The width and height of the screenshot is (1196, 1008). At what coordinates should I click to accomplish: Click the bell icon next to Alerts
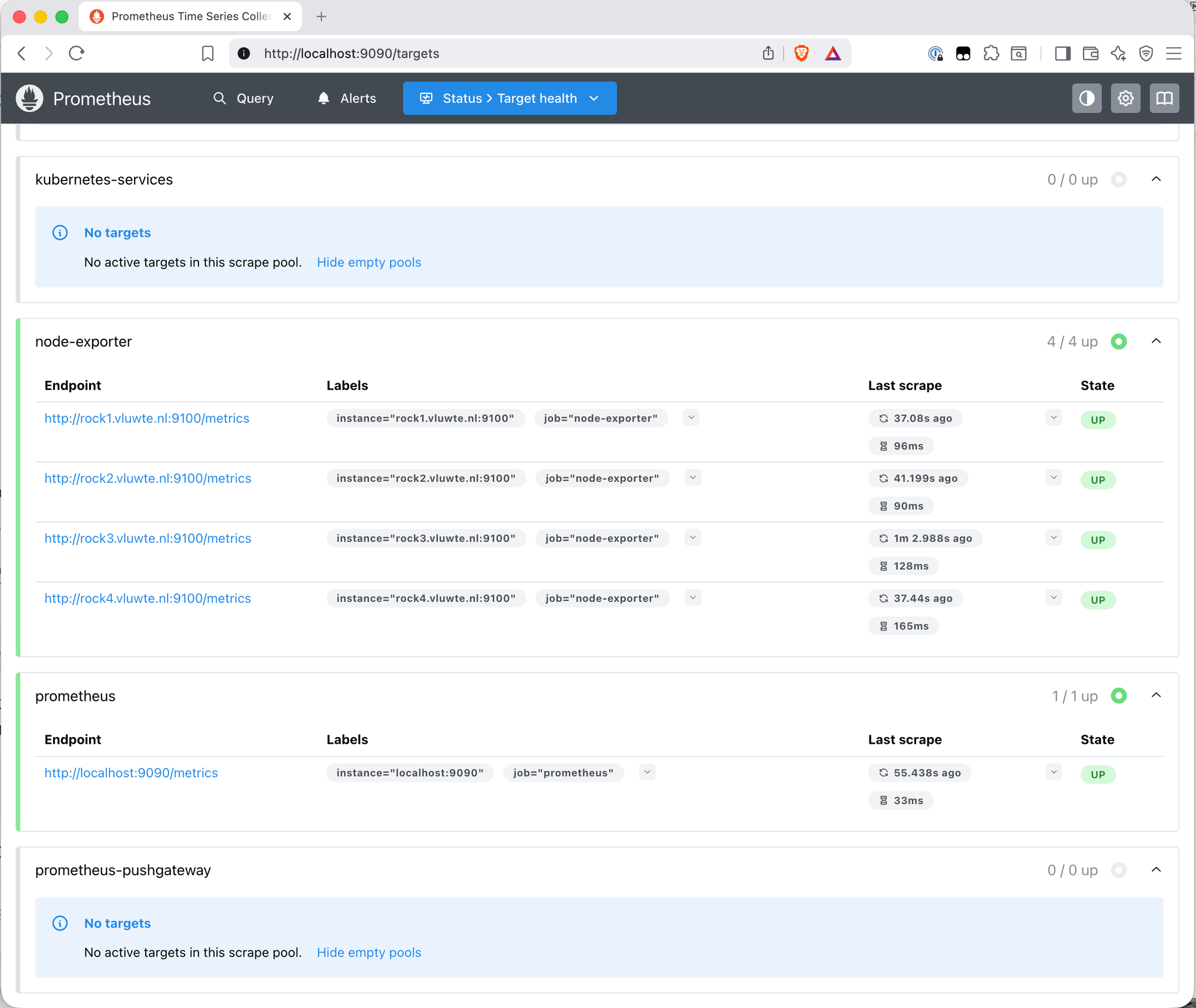pyautogui.click(x=323, y=98)
